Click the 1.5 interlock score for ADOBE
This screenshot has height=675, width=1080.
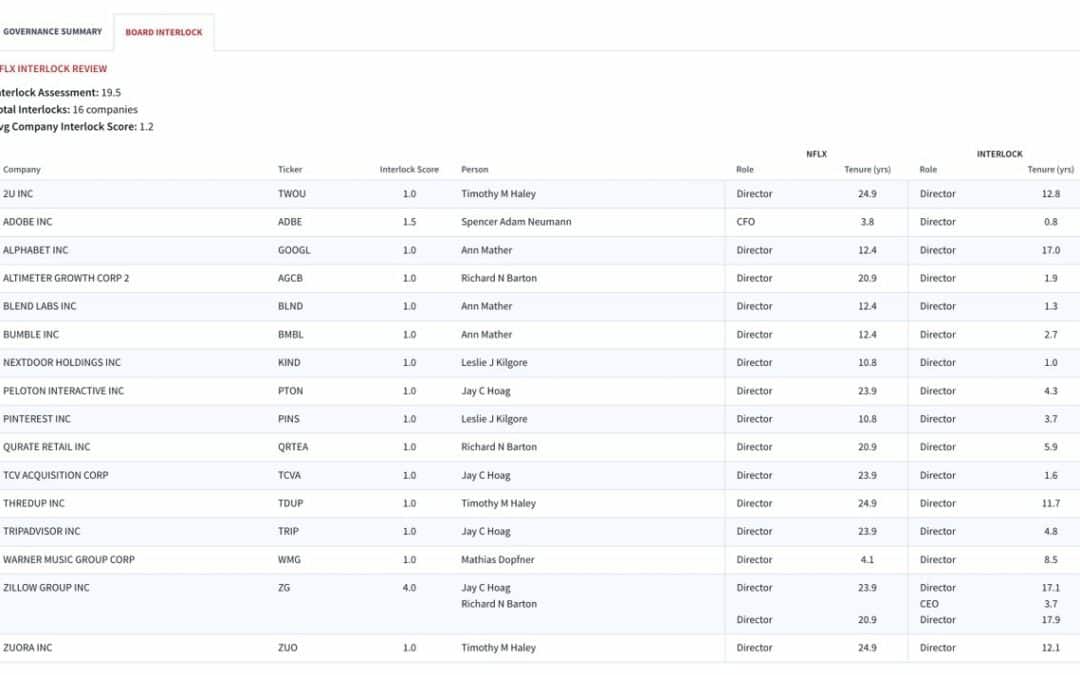coord(409,222)
